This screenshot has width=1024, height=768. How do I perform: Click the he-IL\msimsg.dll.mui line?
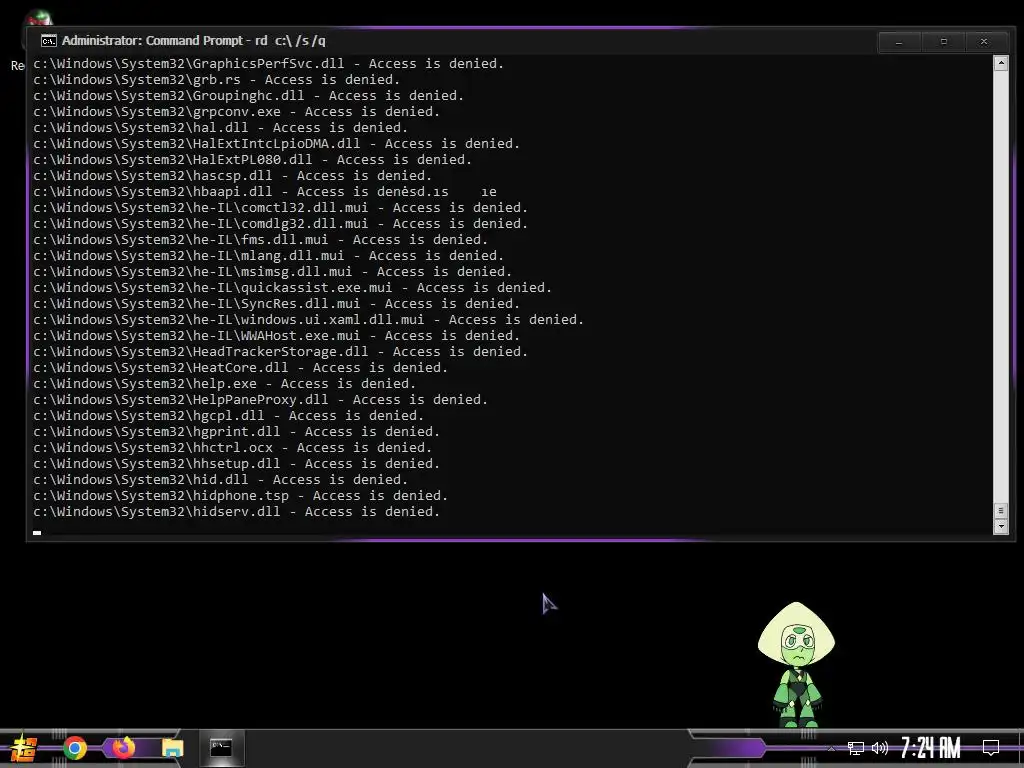pos(272,272)
